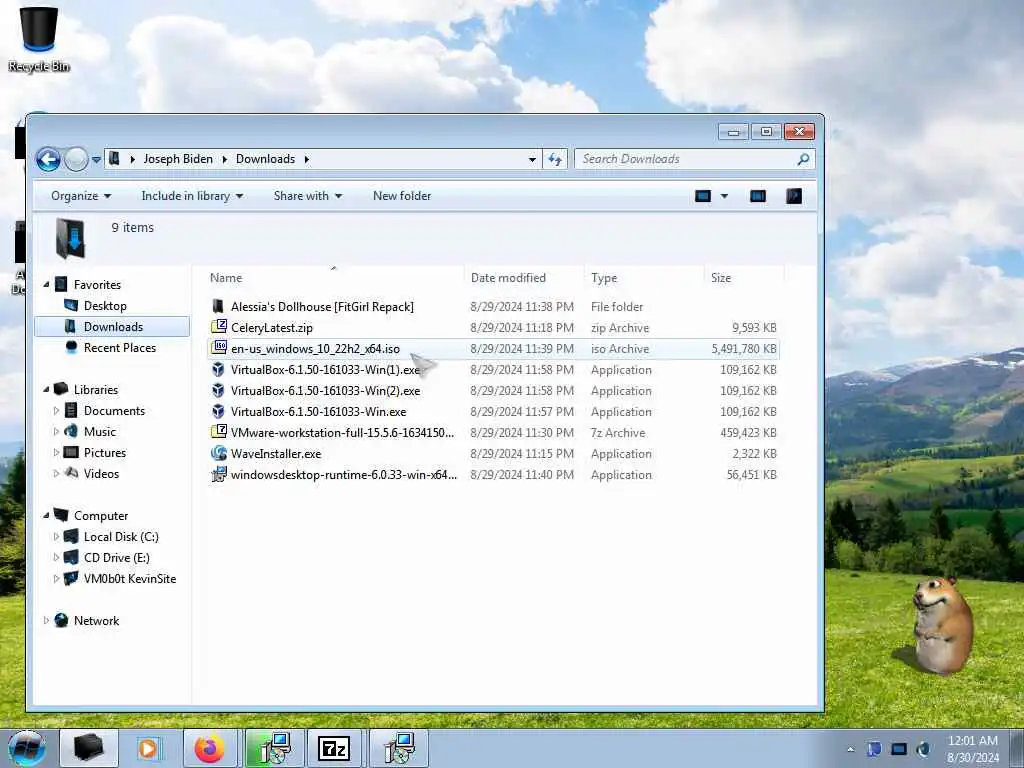The width and height of the screenshot is (1024, 768).
Task: Collapse the Computer tree group
Action: point(46,516)
